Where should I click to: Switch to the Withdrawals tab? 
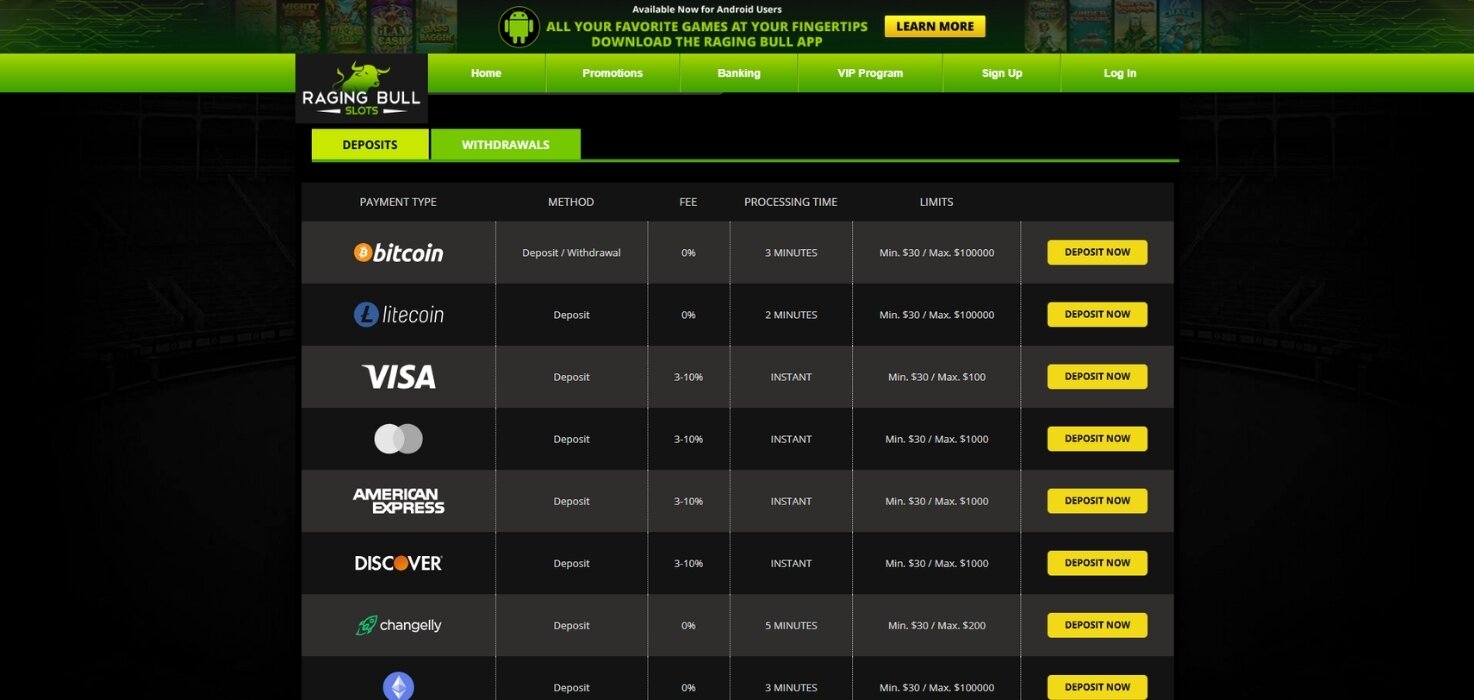coord(505,145)
